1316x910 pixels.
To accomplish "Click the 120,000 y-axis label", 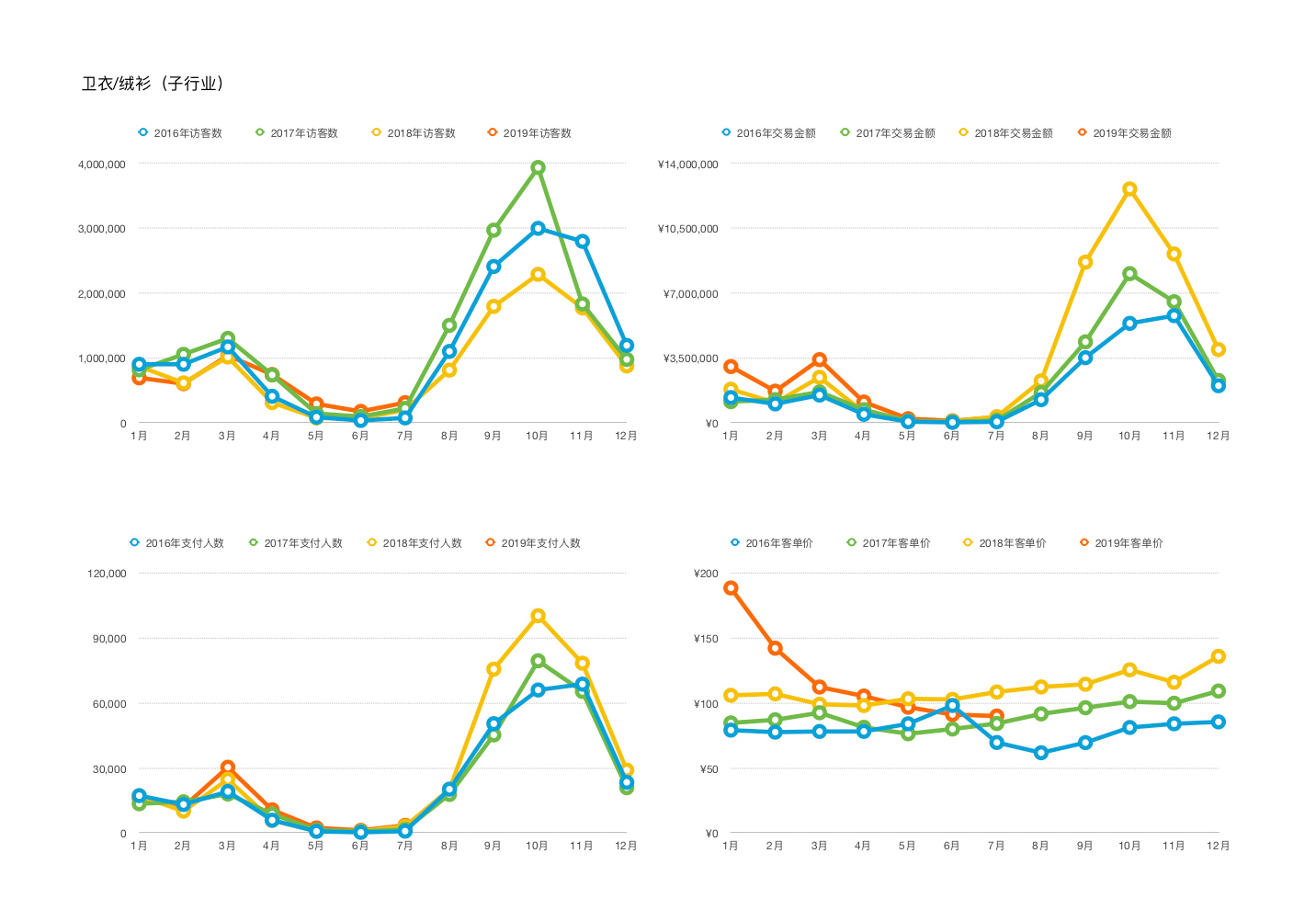I will coord(107,574).
